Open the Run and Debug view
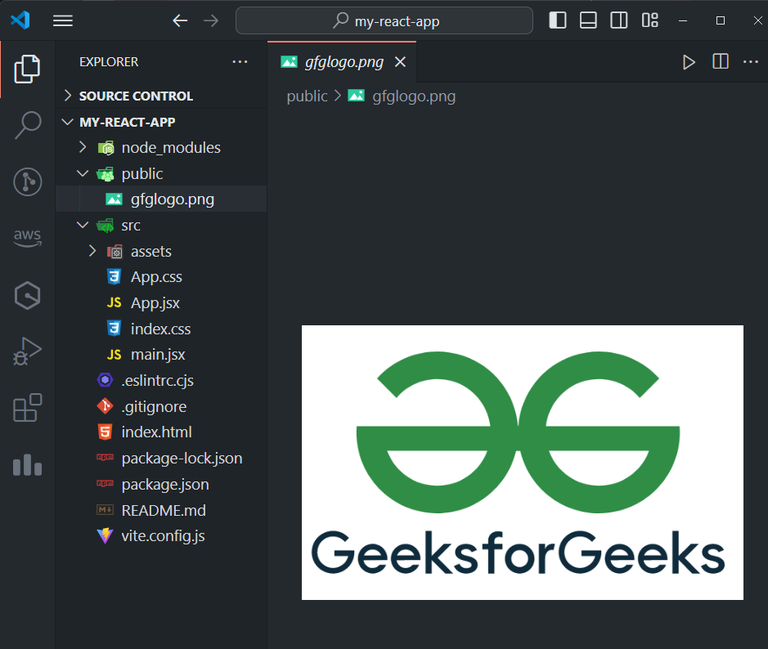The width and height of the screenshot is (768, 649). point(27,351)
